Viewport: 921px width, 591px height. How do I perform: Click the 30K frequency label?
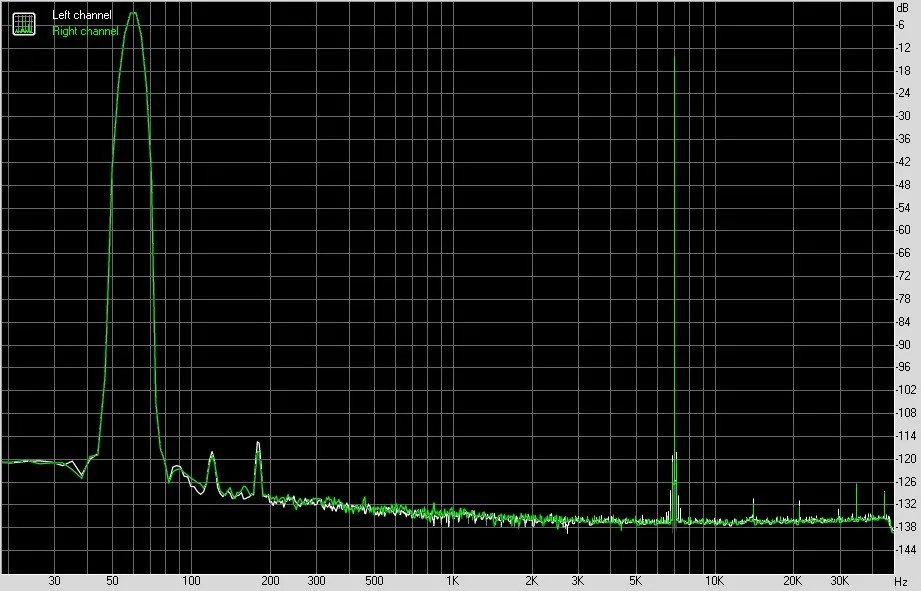[x=839, y=581]
